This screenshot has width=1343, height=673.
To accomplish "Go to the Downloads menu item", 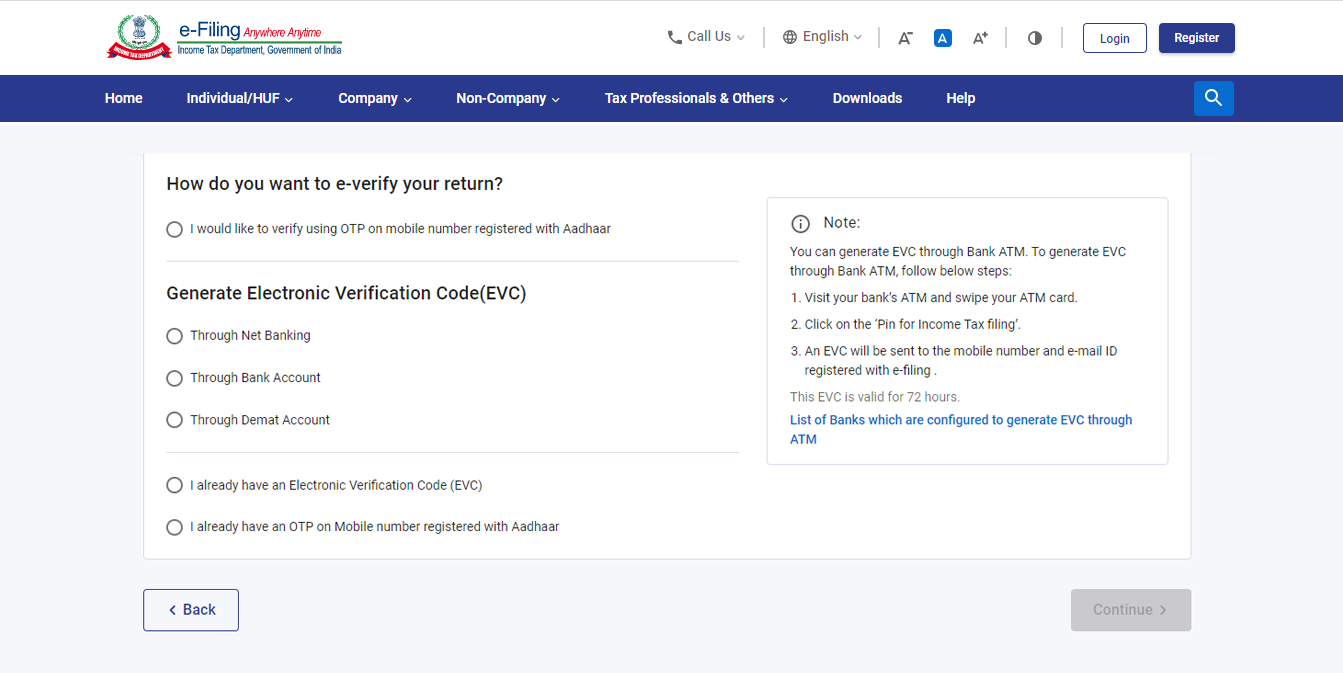I will [x=867, y=98].
